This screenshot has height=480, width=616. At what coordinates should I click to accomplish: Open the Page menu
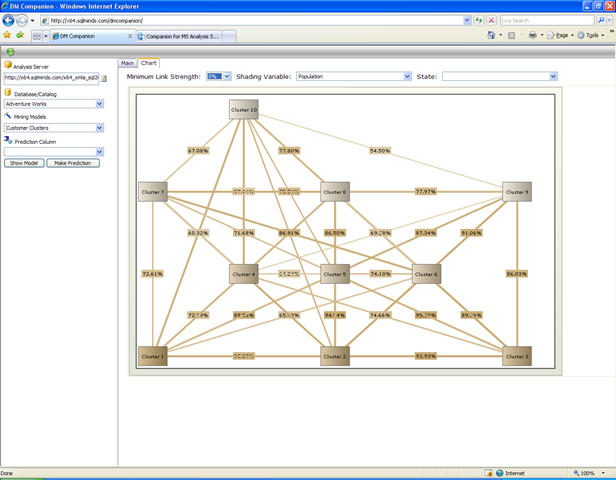[561, 35]
